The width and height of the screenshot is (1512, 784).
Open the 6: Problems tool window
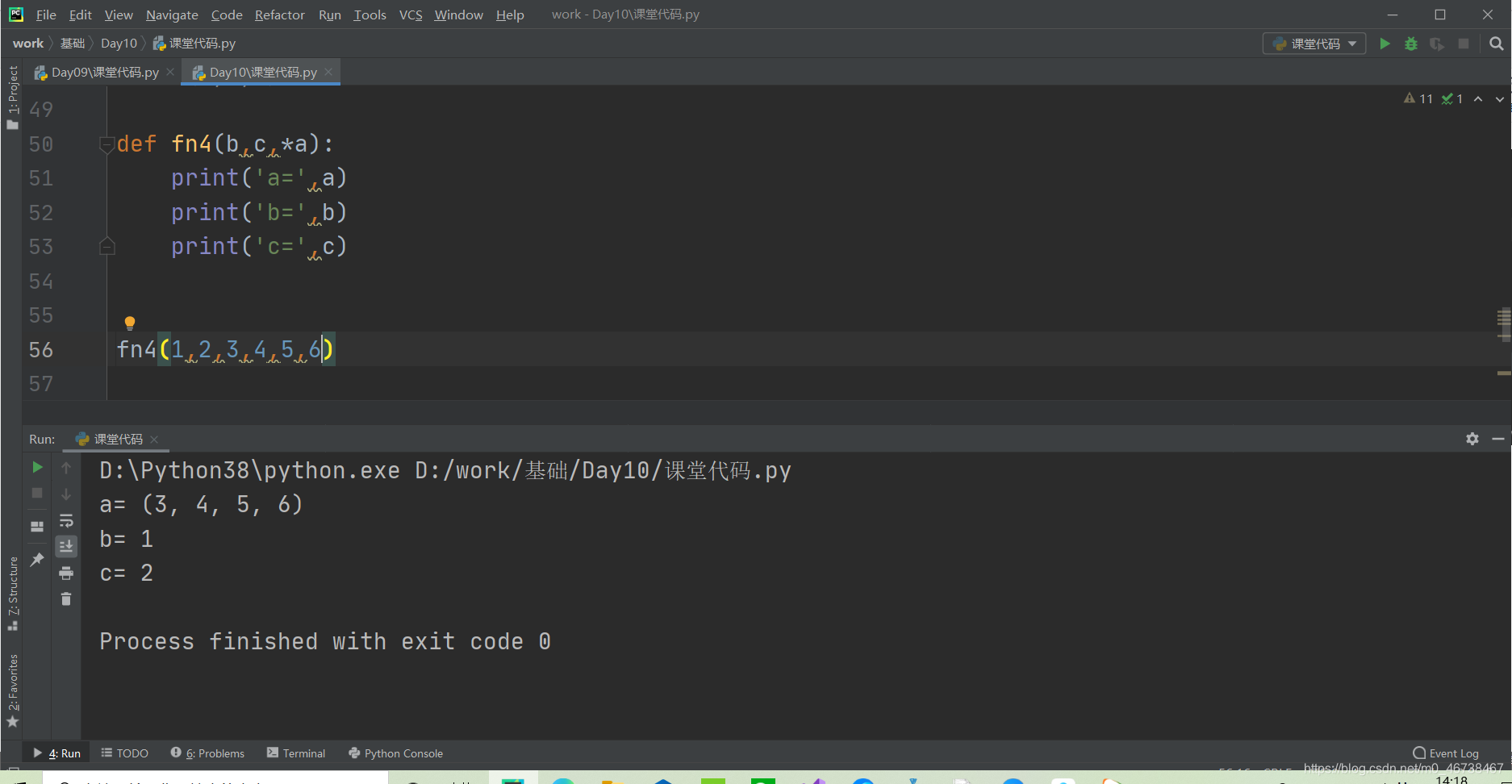pos(207,753)
